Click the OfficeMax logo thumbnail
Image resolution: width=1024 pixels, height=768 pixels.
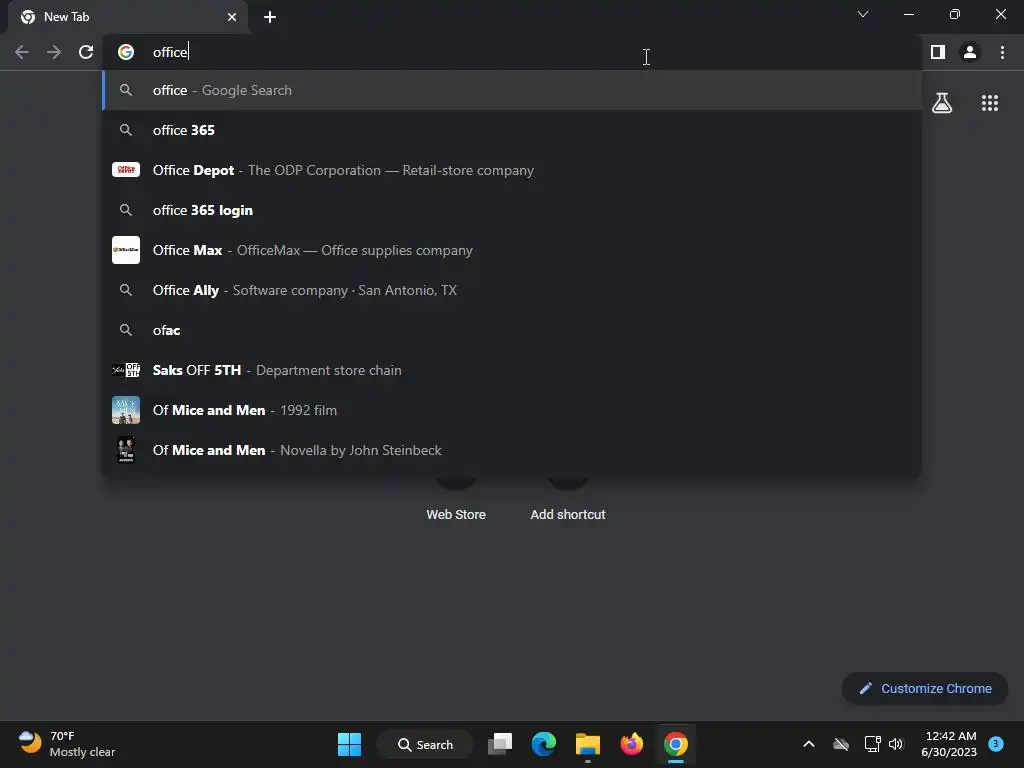(126, 250)
